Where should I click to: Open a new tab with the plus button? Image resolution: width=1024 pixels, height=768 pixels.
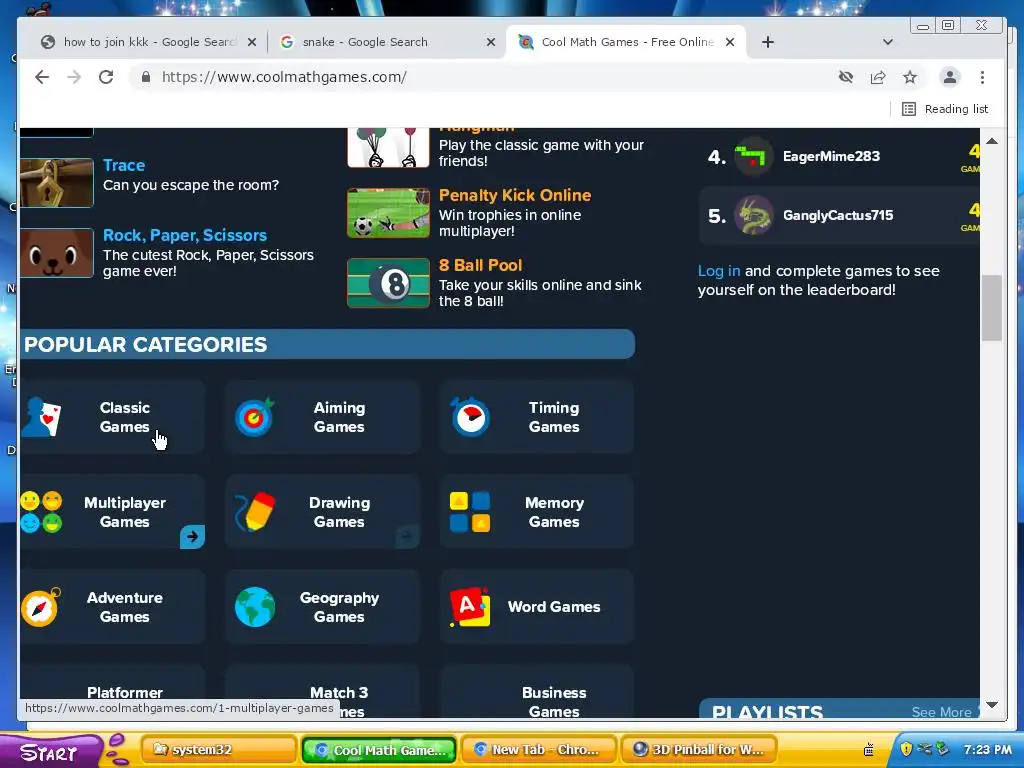pos(768,42)
